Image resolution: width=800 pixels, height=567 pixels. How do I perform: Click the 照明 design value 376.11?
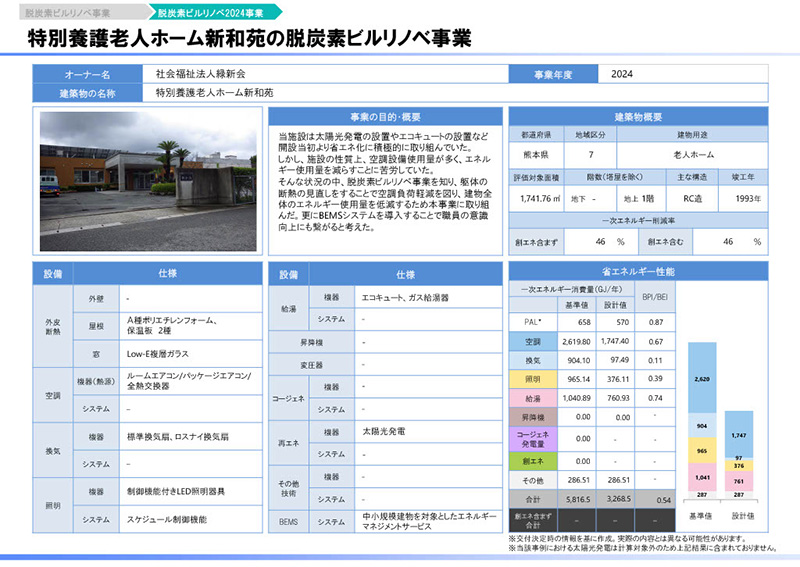click(x=615, y=379)
